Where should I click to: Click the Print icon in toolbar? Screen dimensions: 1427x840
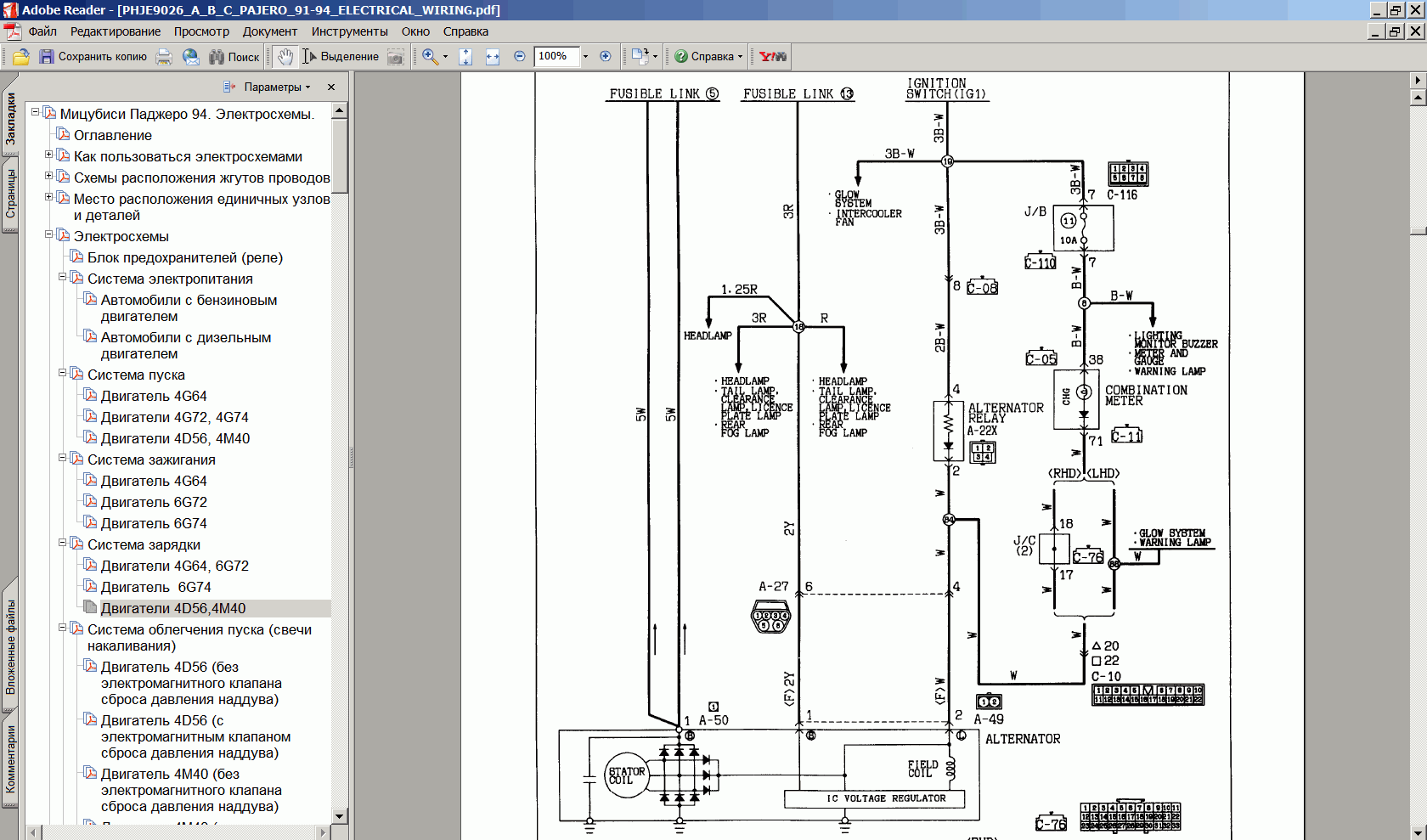pos(164,57)
